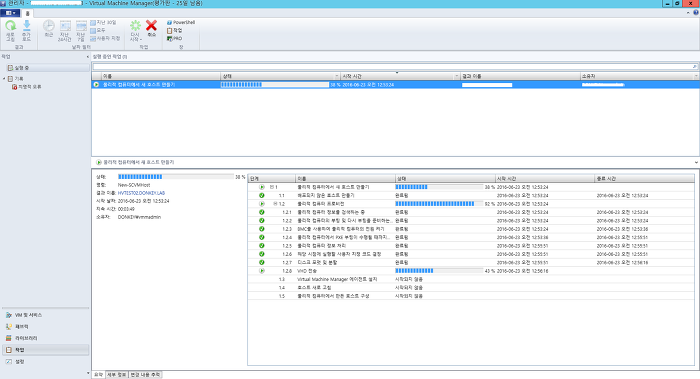Open the PowerShell window from the ribbon
The image size is (700, 379).
point(181,22)
